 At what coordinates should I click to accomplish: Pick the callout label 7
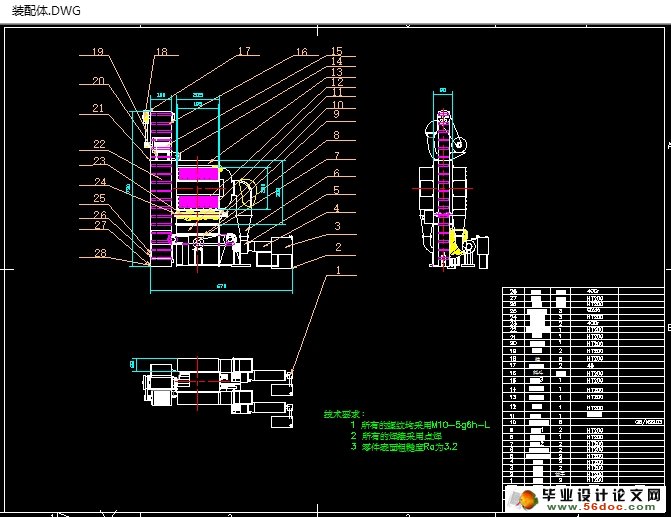point(337,155)
